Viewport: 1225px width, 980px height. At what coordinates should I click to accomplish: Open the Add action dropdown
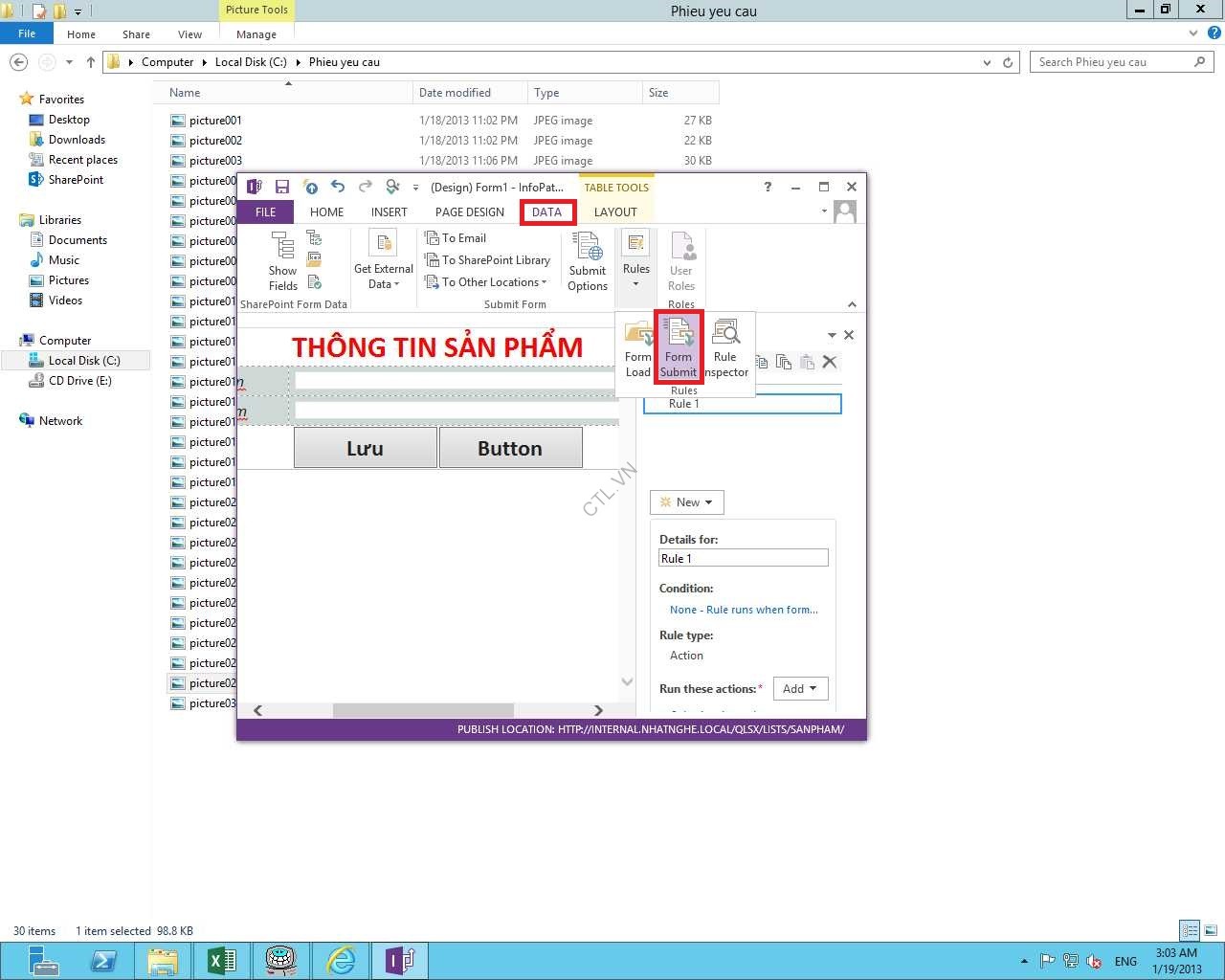point(800,689)
